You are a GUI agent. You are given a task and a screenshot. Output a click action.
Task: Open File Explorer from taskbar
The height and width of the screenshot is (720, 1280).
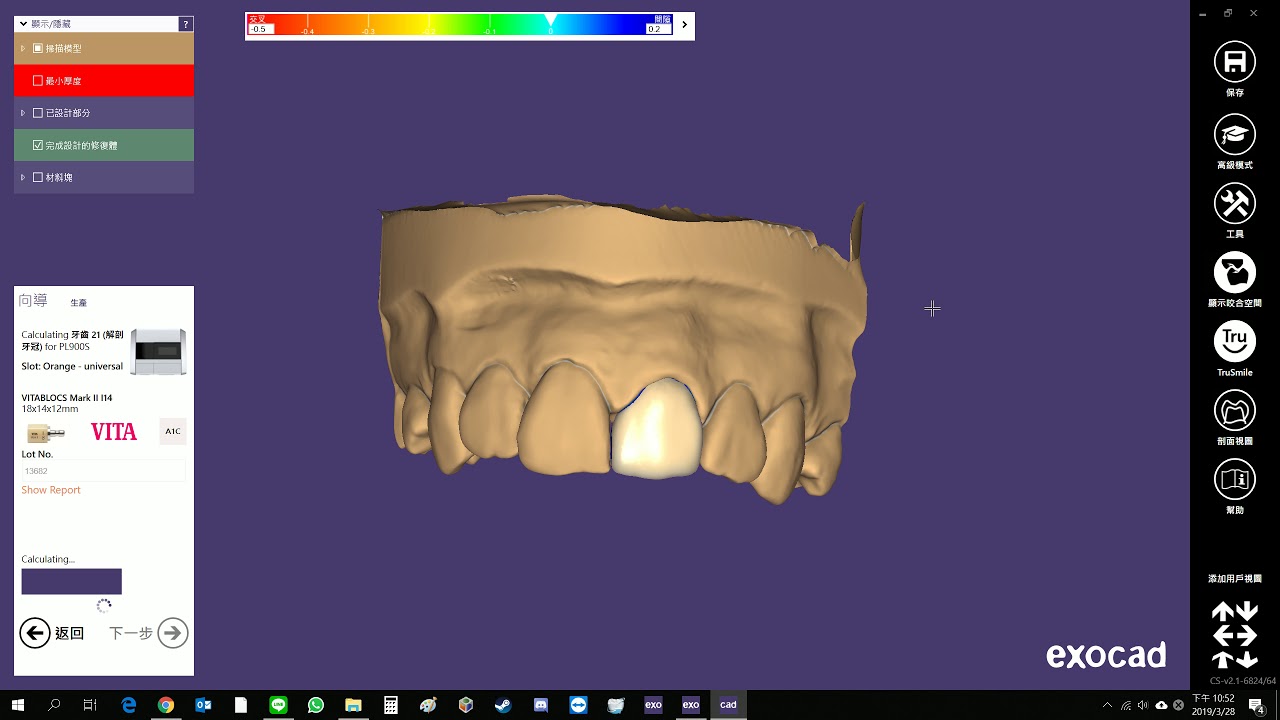pyautogui.click(x=353, y=705)
